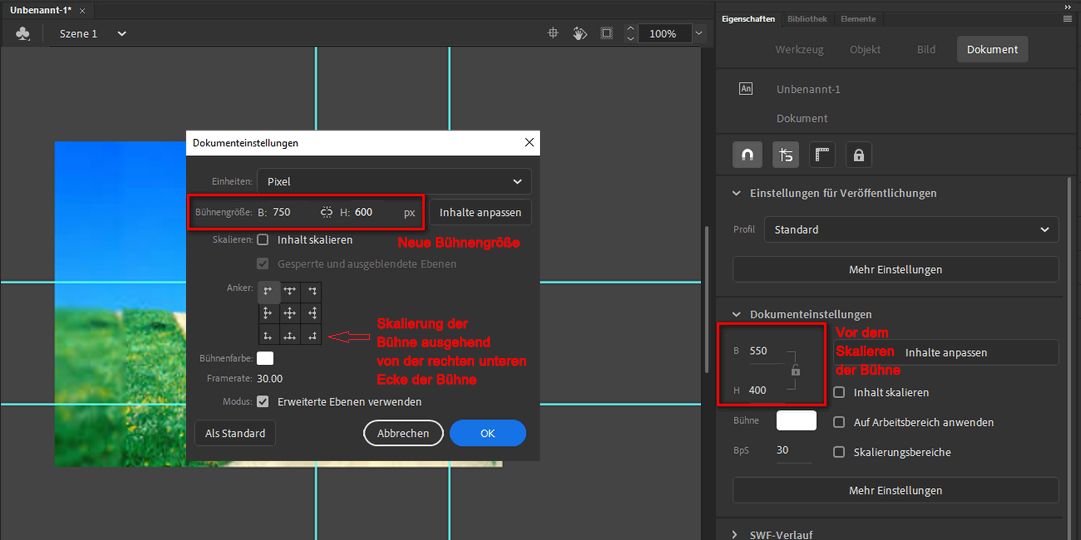Select the Dokument properties tab
This screenshot has width=1081, height=540.
992,50
